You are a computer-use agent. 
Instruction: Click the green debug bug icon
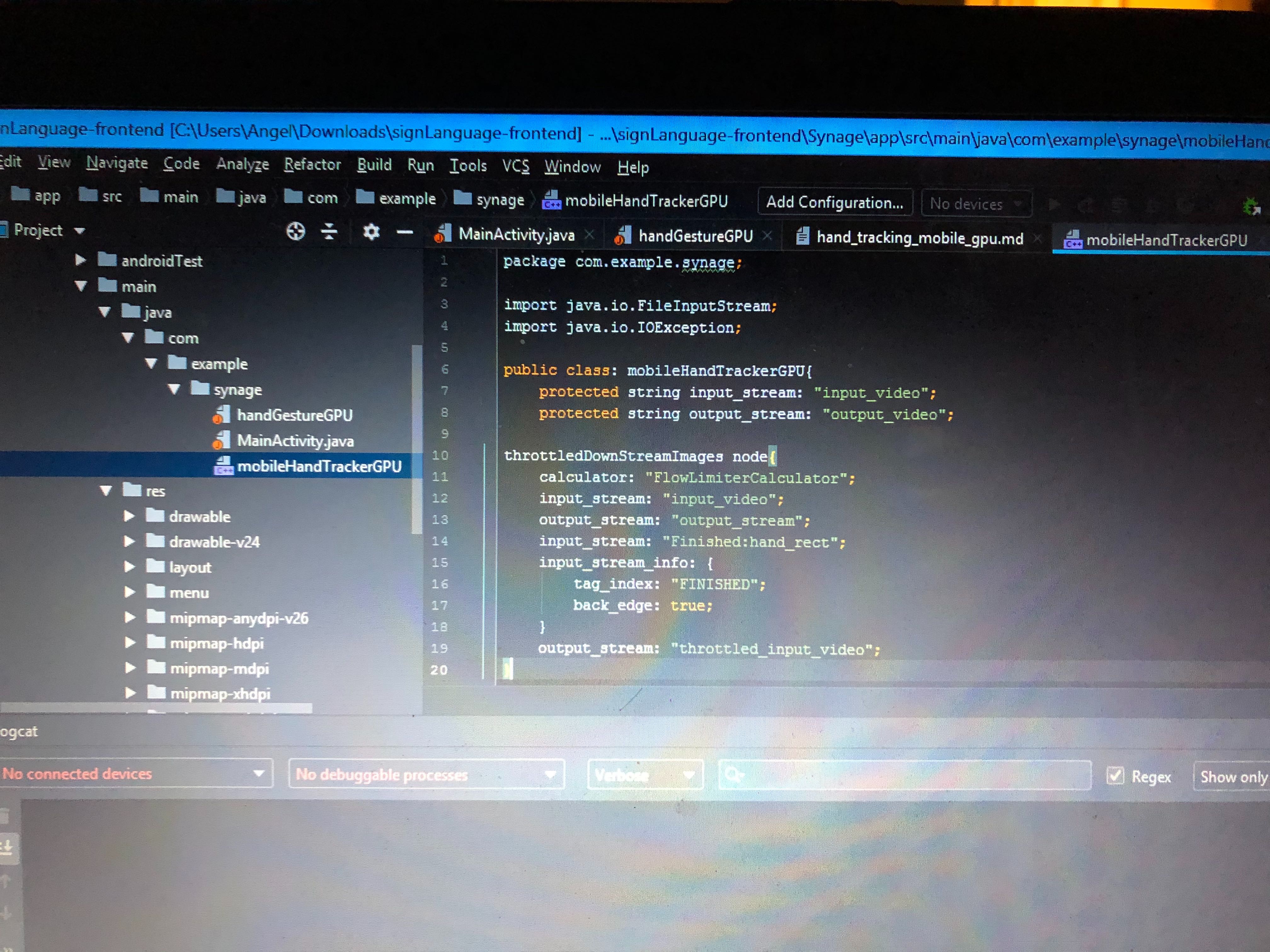click(x=1250, y=206)
